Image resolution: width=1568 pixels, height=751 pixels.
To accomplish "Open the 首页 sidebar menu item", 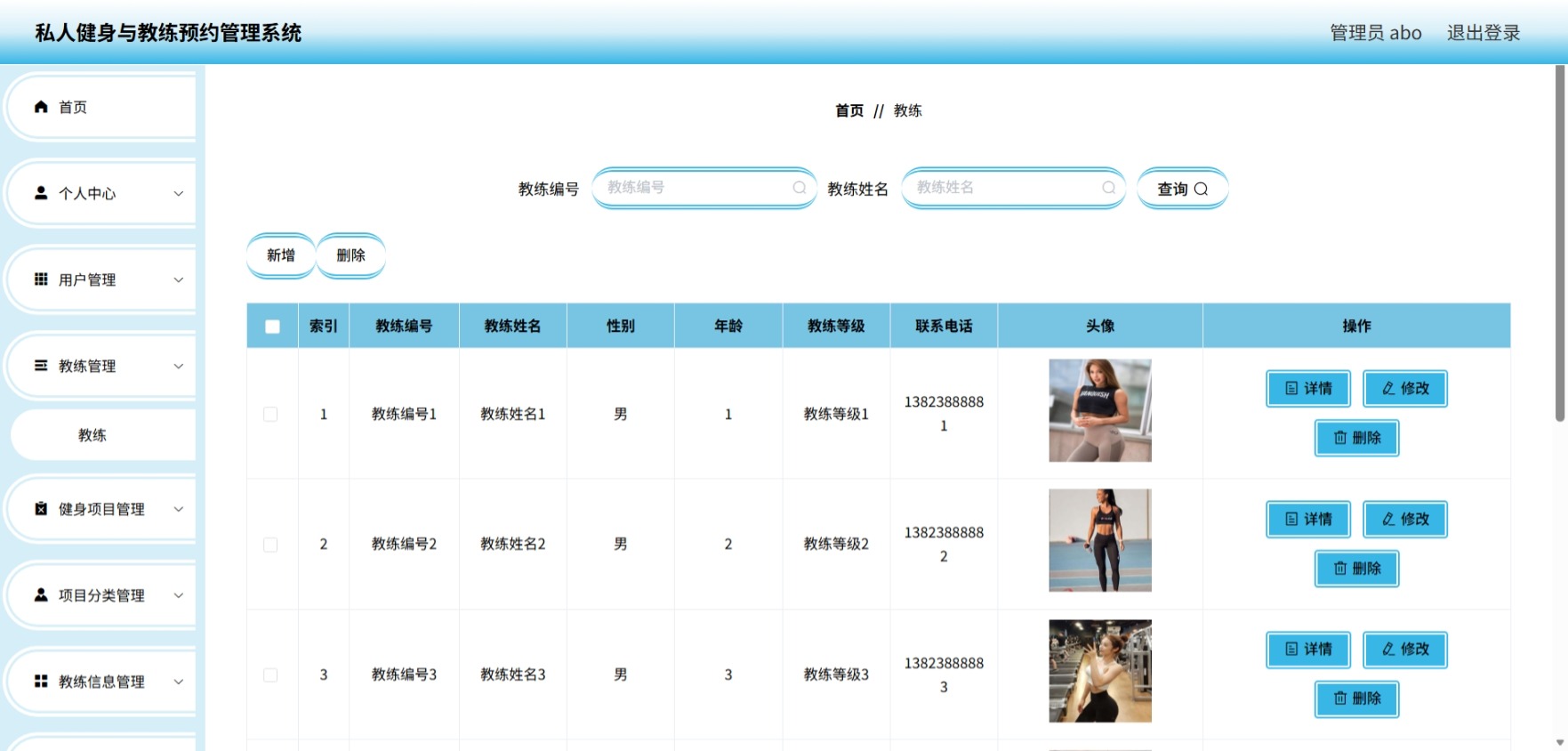I will [101, 107].
